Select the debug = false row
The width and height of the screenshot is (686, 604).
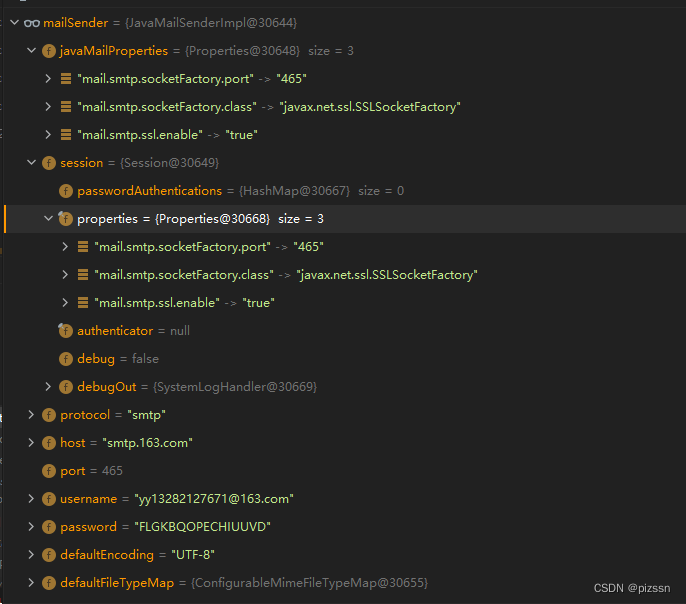pyautogui.click(x=118, y=359)
